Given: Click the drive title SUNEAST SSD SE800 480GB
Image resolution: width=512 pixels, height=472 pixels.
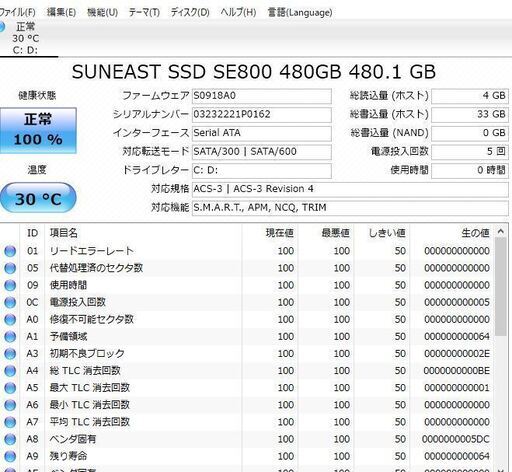Looking at the screenshot, I should pyautogui.click(x=207, y=72).
